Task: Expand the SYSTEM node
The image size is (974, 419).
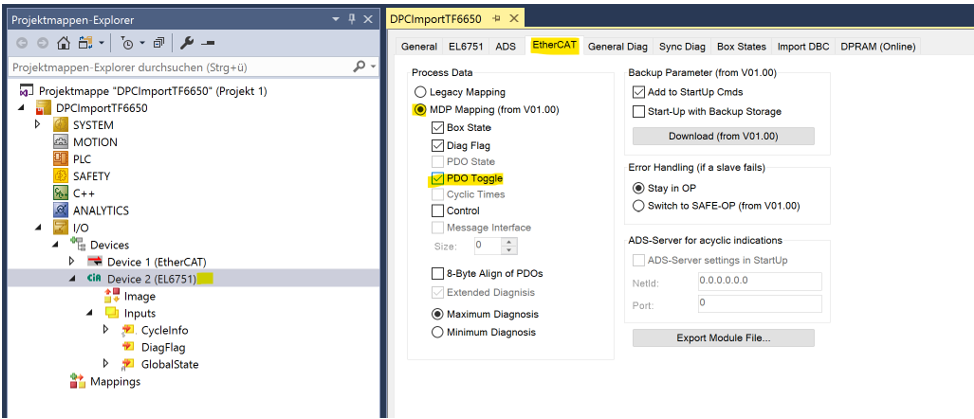Action: tap(39, 124)
